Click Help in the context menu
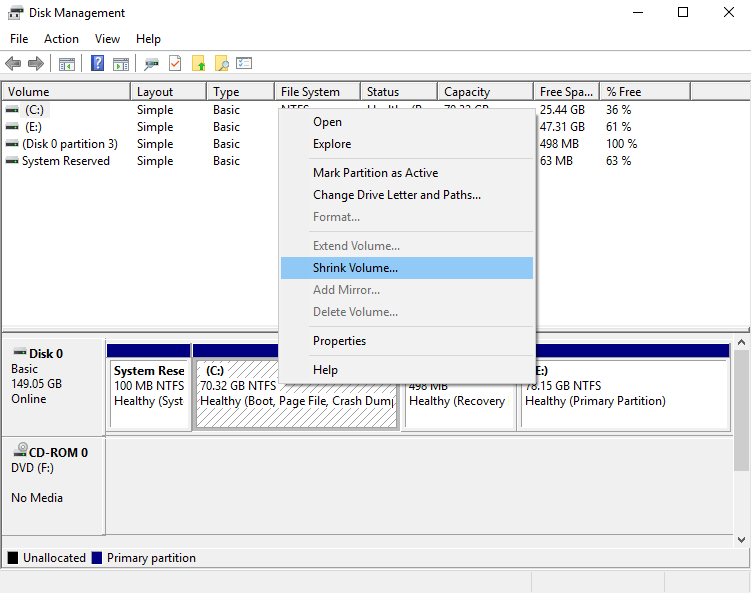The image size is (751, 593). [x=407, y=370]
